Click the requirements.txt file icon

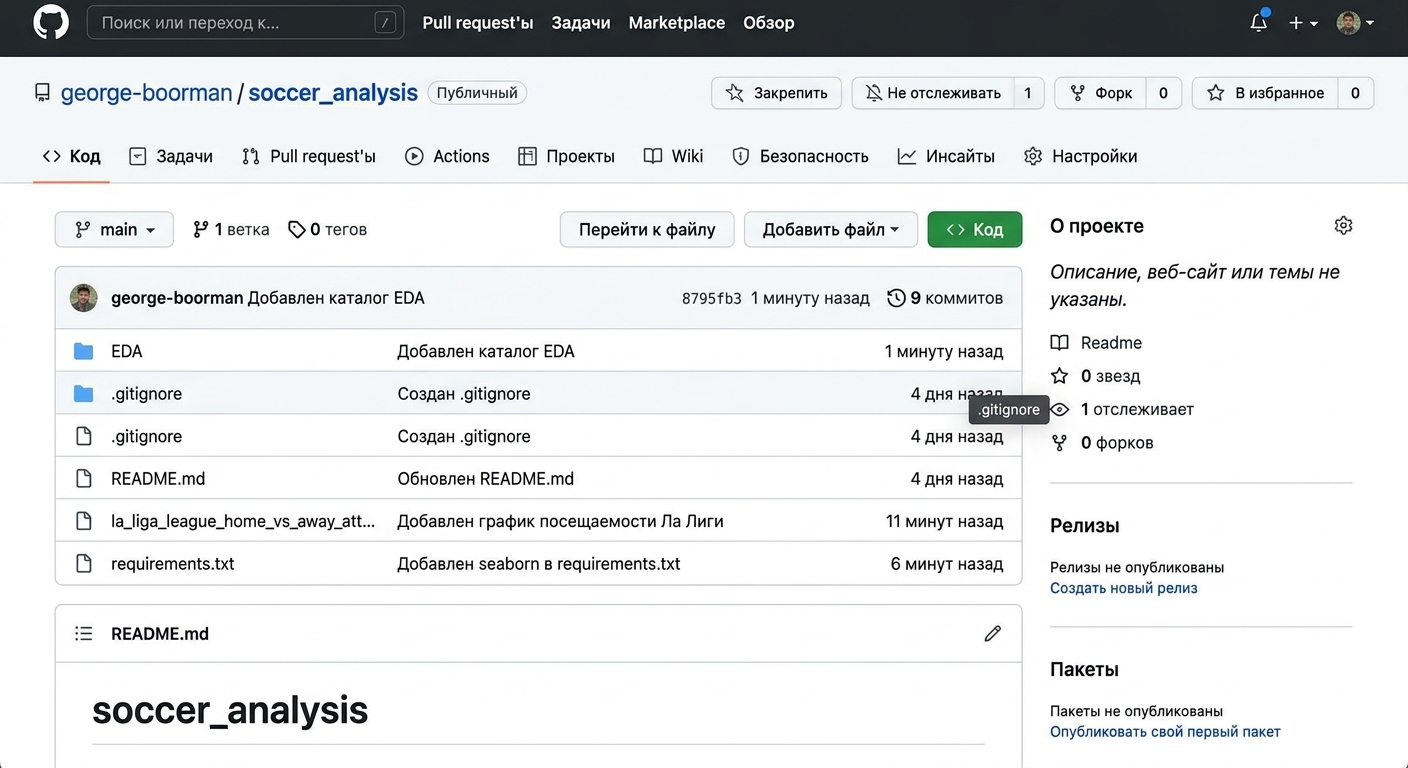(x=84, y=564)
